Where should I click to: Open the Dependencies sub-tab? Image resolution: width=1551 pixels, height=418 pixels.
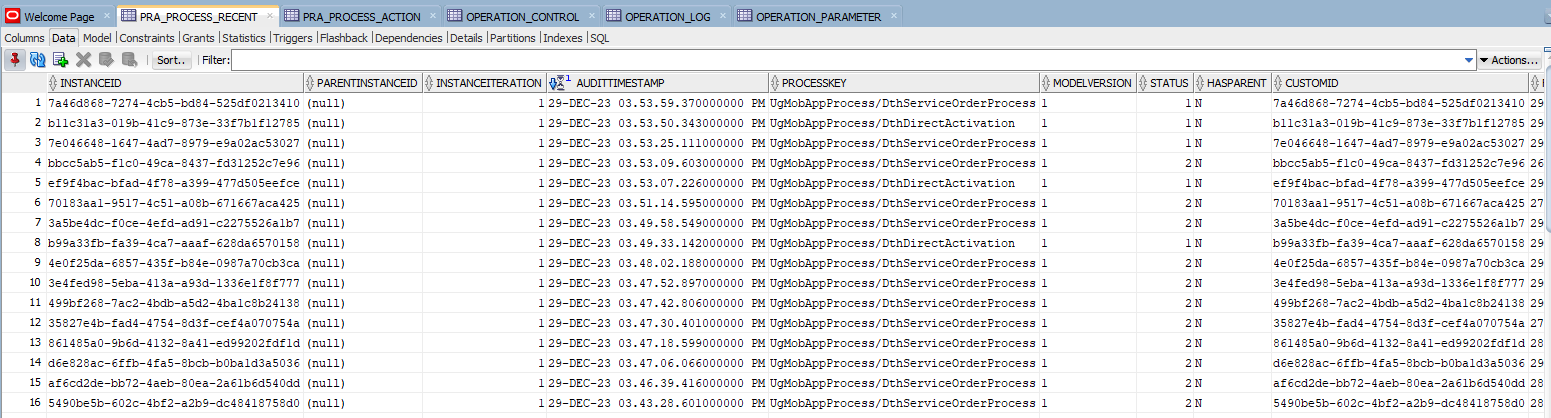click(x=409, y=38)
